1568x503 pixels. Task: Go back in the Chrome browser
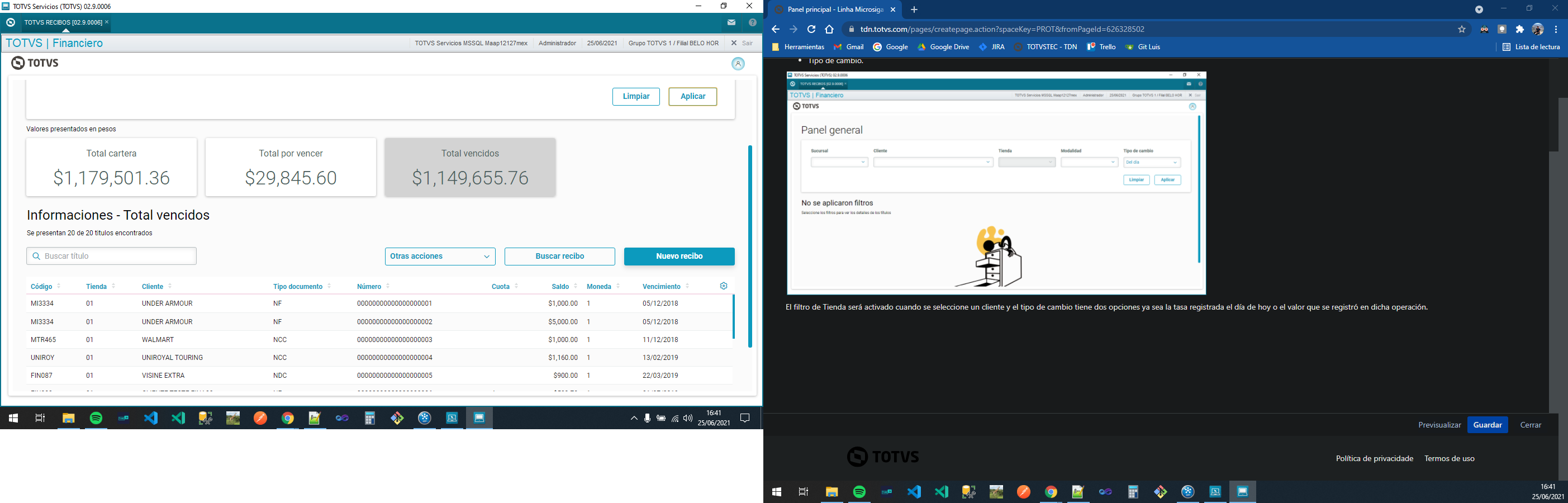(x=776, y=29)
